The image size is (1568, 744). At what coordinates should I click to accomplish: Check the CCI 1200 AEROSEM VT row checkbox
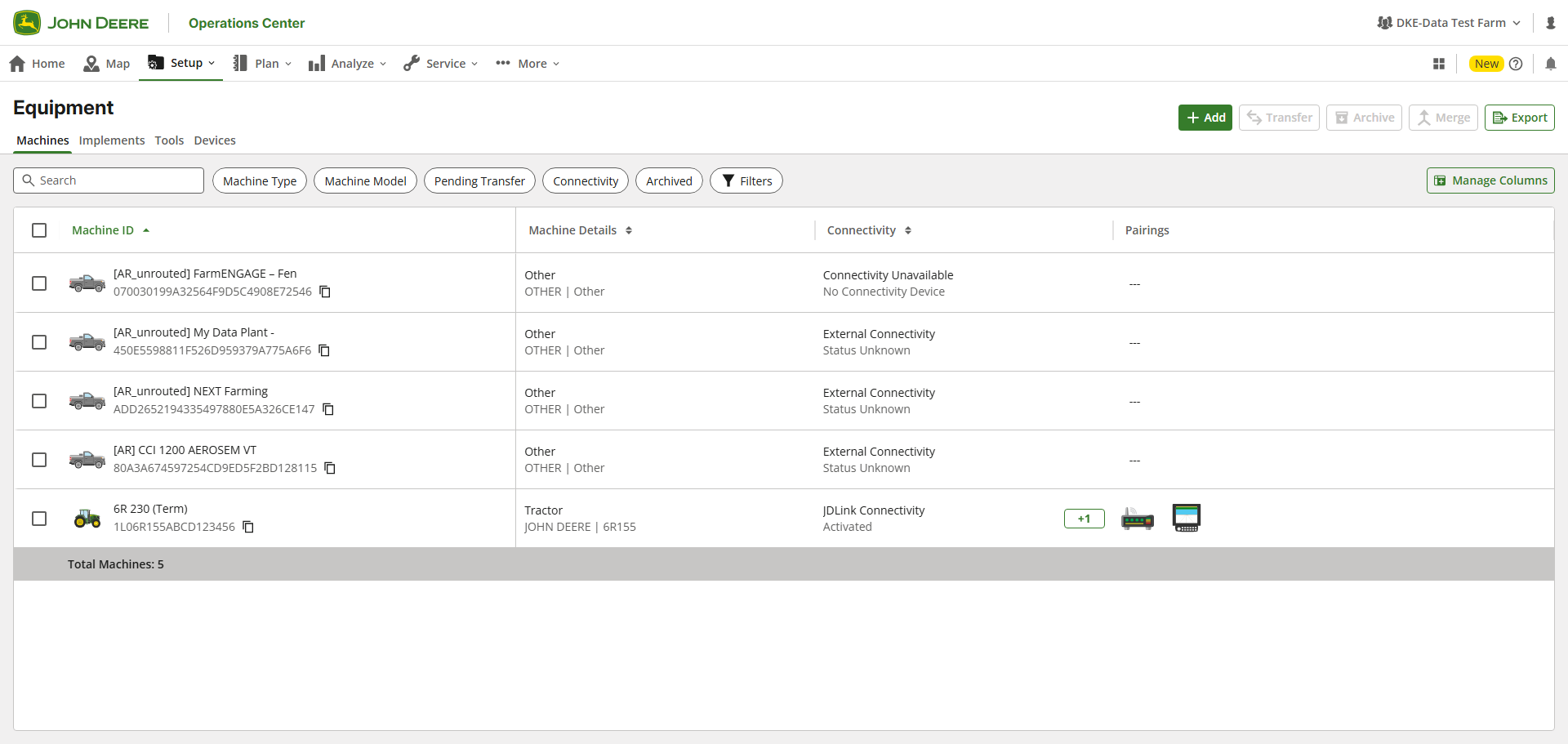coord(39,460)
